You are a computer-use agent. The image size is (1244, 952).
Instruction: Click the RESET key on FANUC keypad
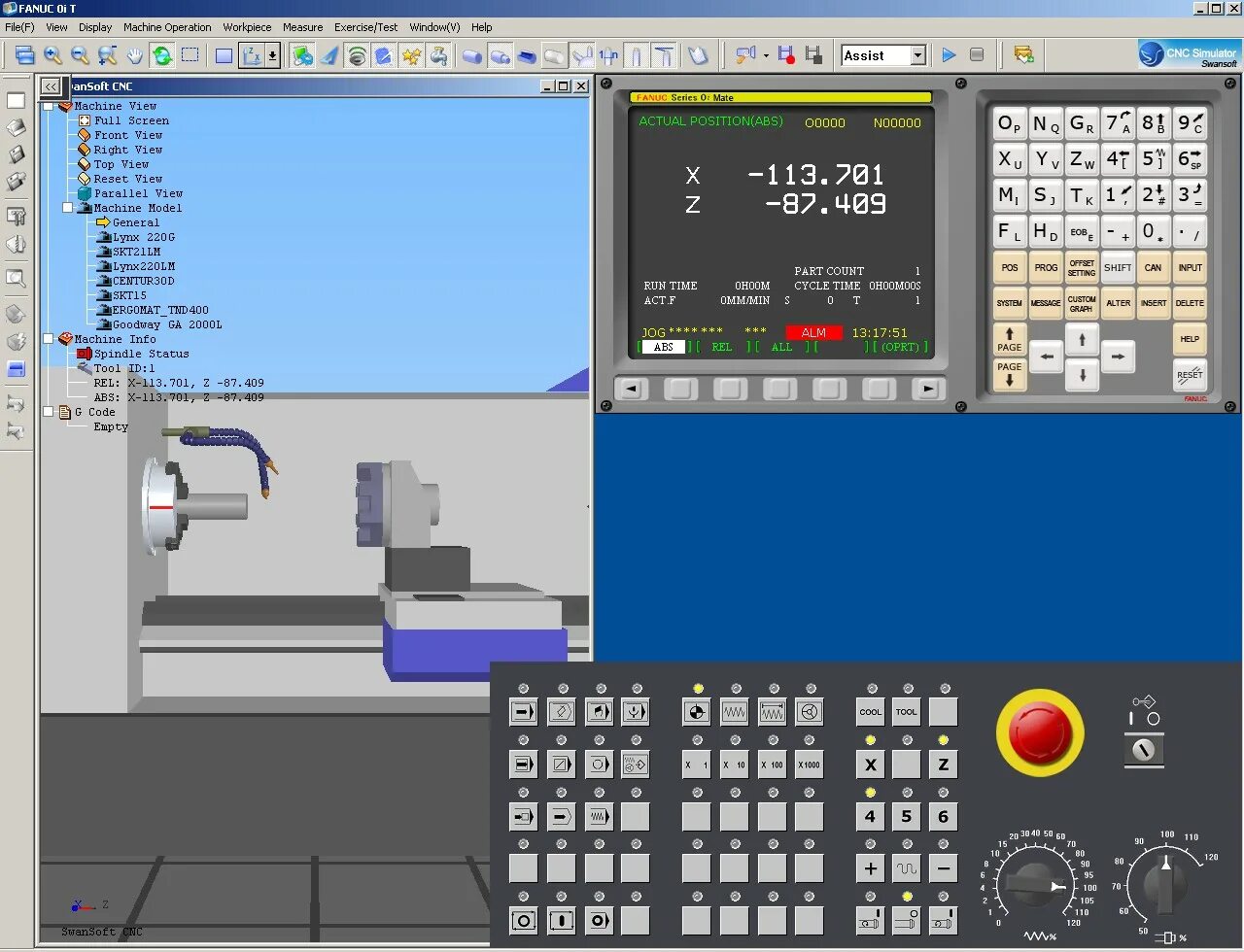pos(1190,375)
